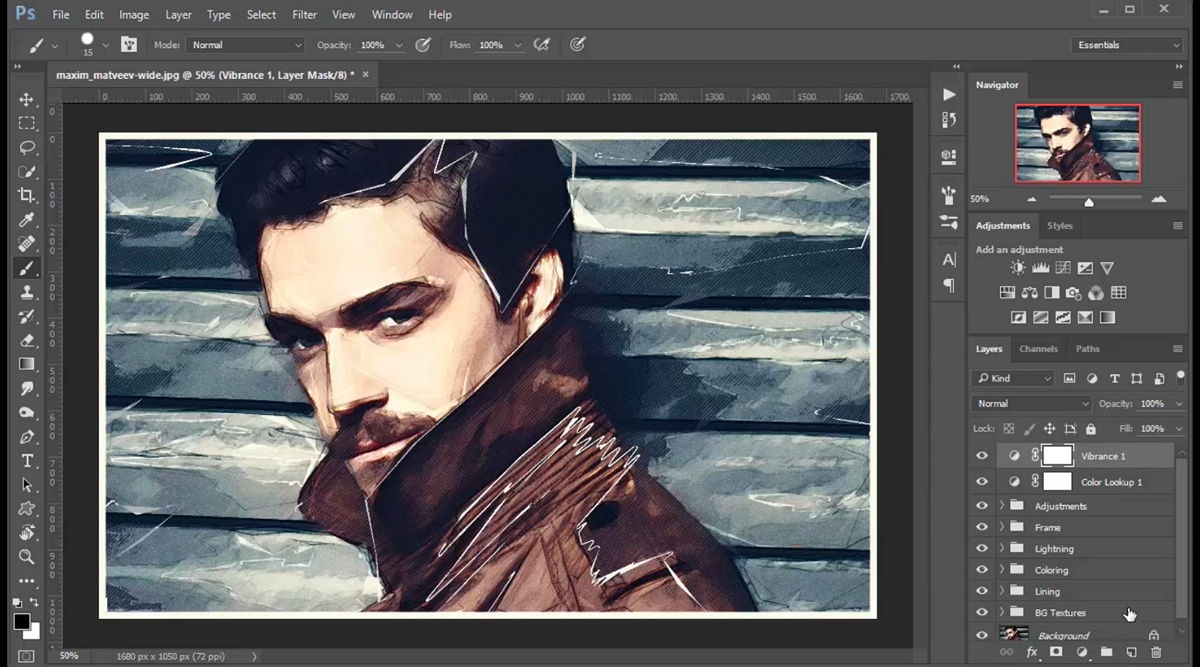Select the History Brush tool
This screenshot has width=1200, height=667.
(27, 316)
